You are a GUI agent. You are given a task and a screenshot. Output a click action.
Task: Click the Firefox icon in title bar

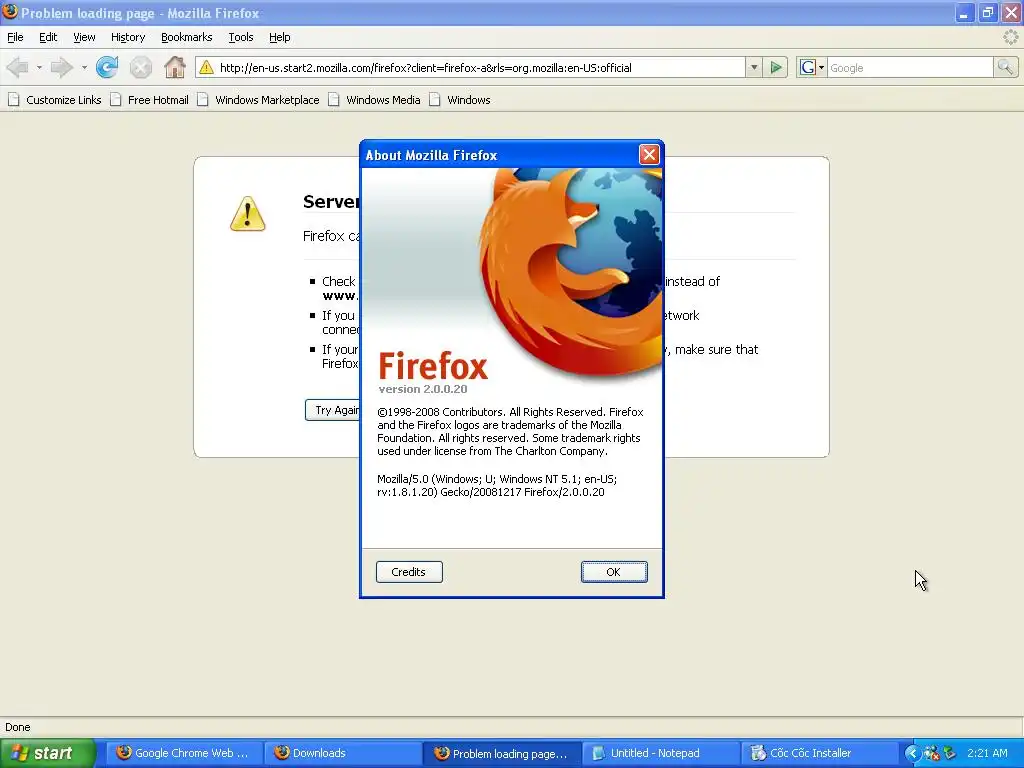[10, 12]
